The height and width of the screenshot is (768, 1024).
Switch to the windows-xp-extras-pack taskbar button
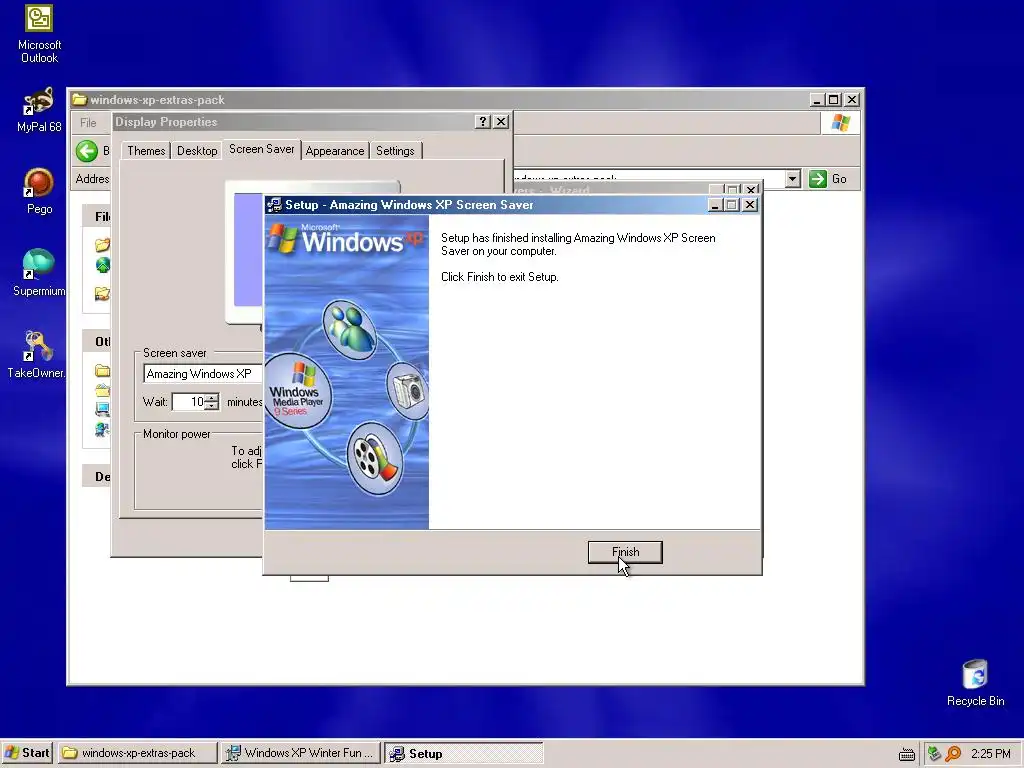tap(137, 753)
